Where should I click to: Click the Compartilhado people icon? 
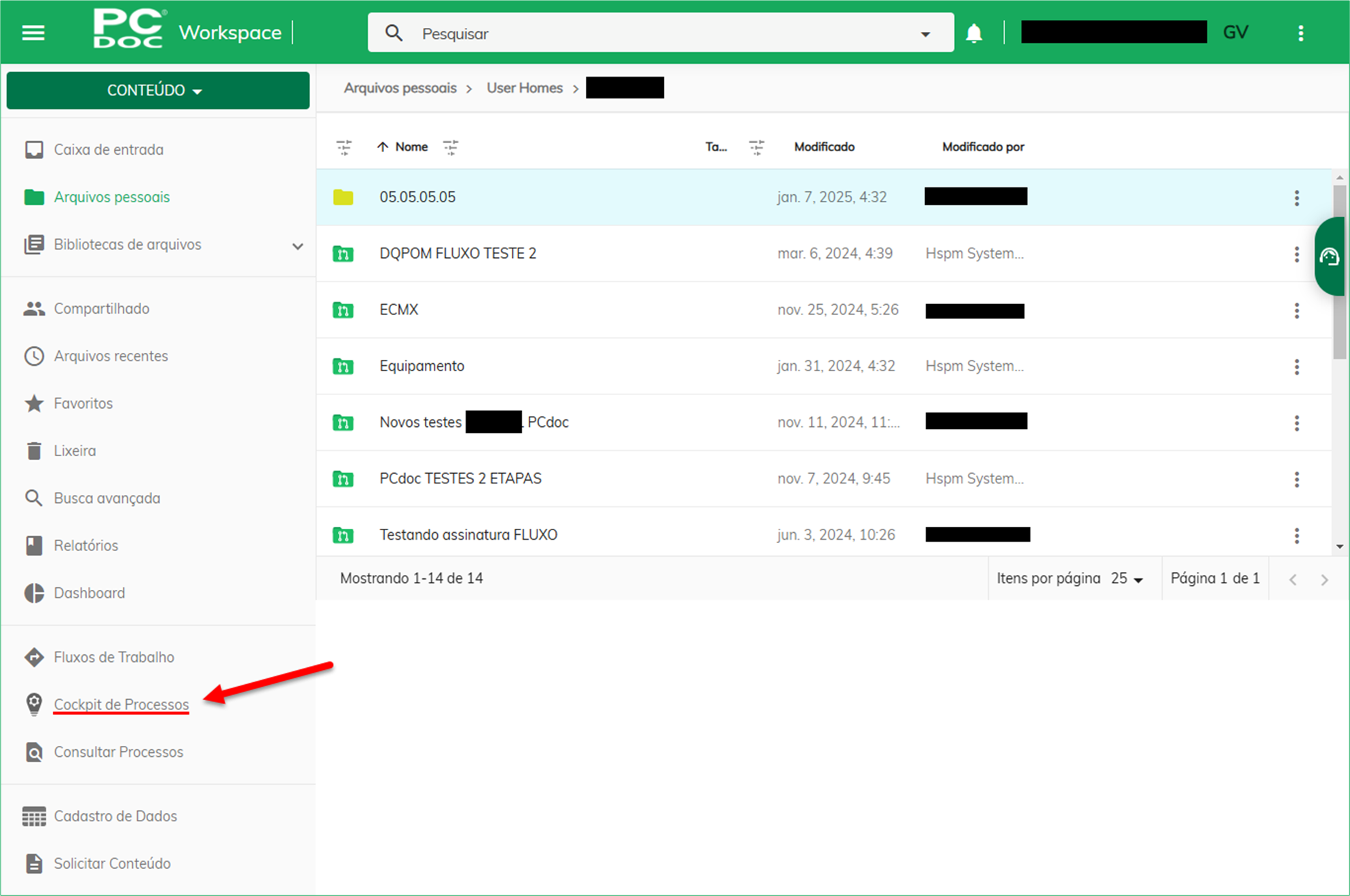34,309
